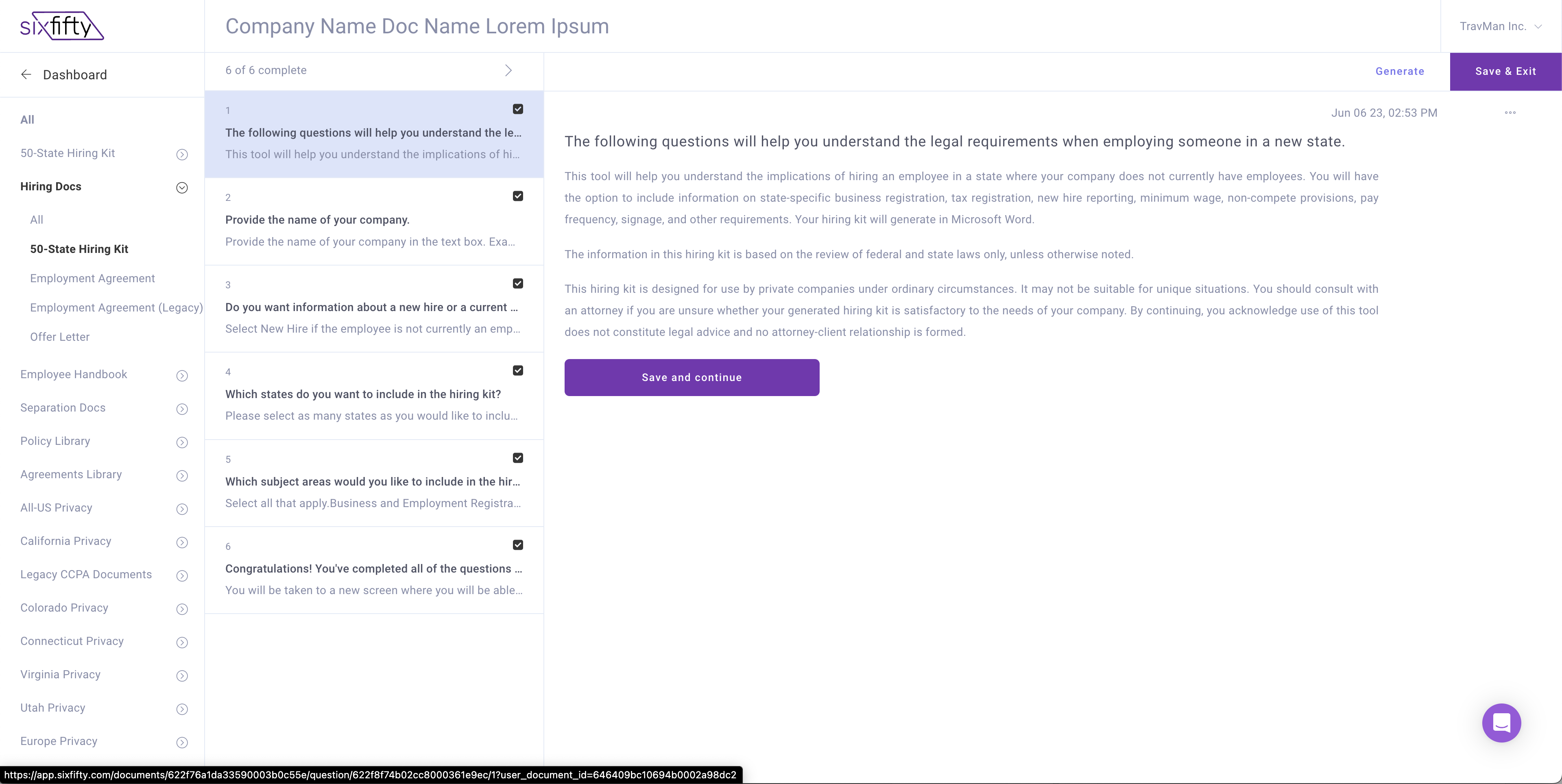1562x784 pixels.
Task: Toggle checkbox for question 2 company name
Action: click(518, 196)
